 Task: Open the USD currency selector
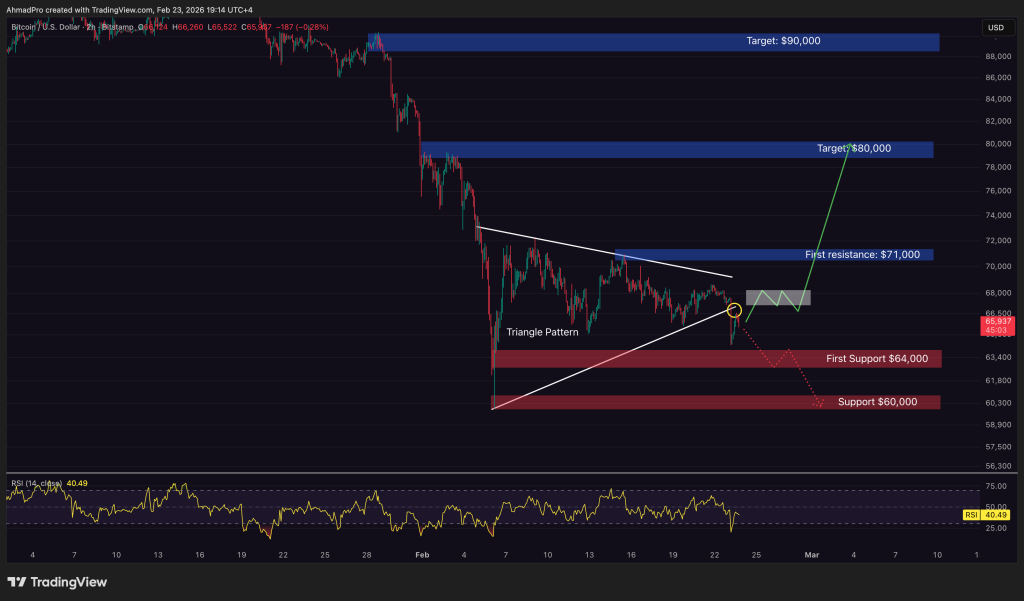point(995,27)
